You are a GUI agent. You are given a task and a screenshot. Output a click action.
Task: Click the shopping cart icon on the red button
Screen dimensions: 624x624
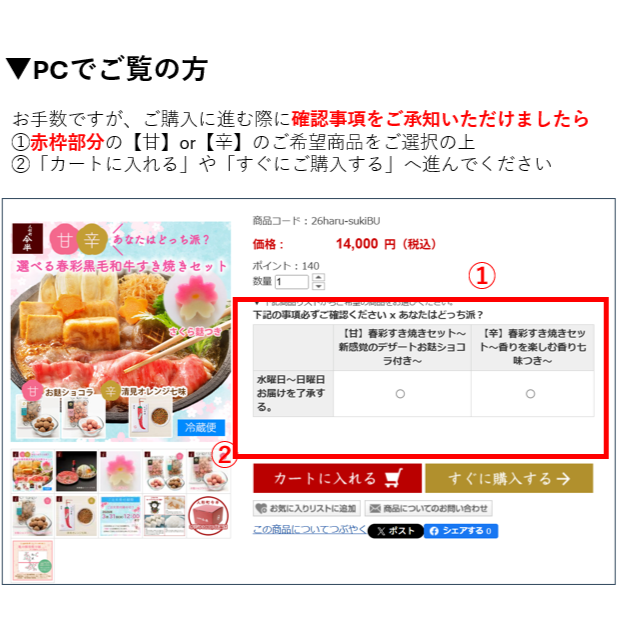click(394, 478)
